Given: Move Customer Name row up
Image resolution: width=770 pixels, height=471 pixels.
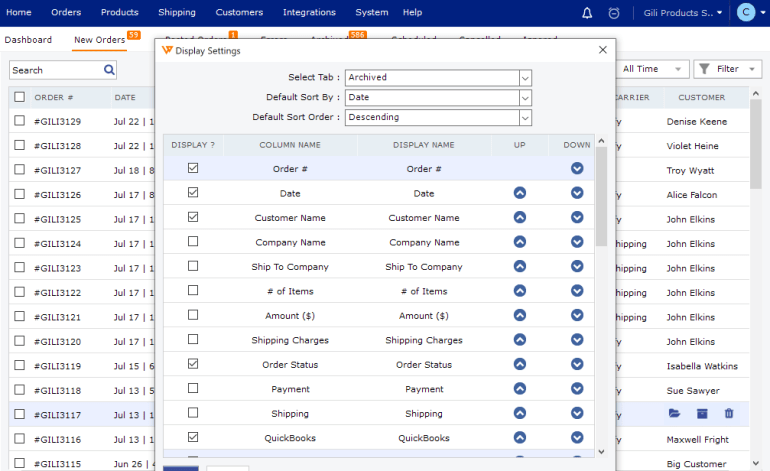Looking at the screenshot, I should pyautogui.click(x=520, y=218).
